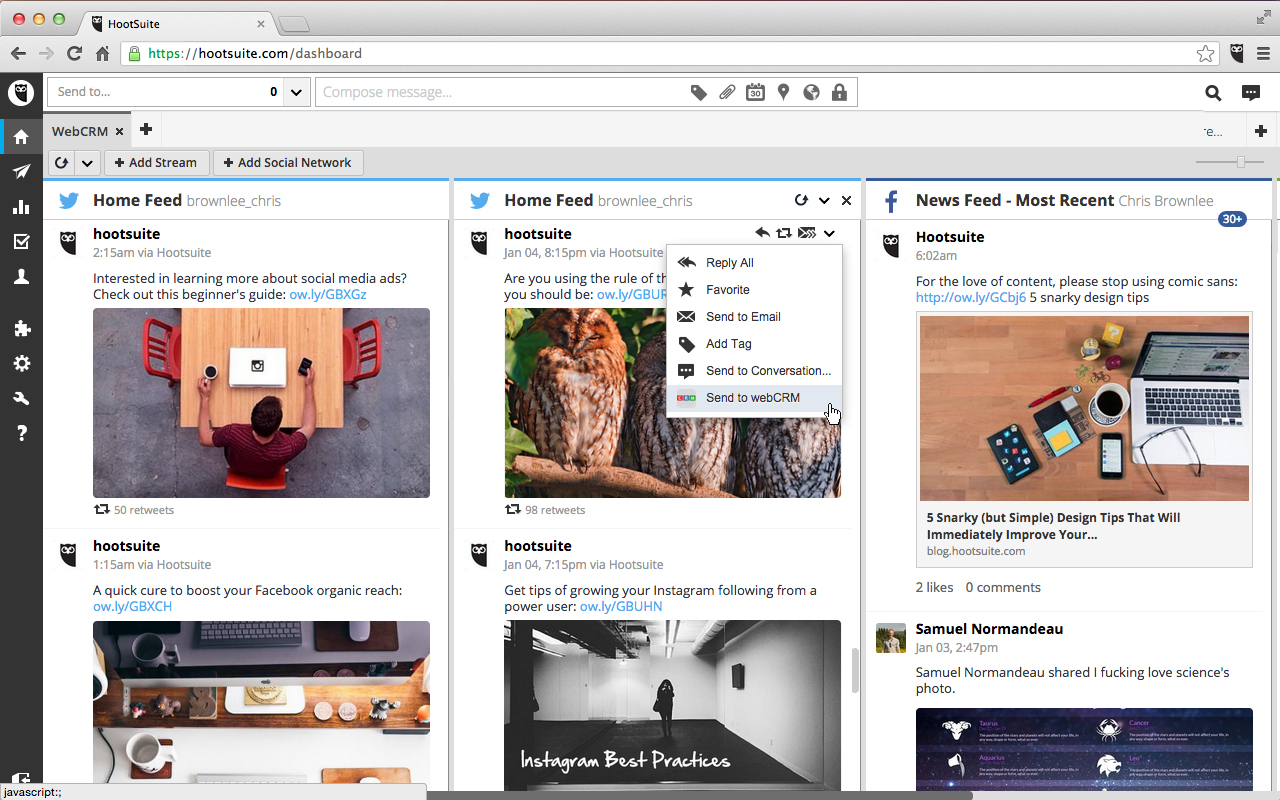Select the WebCRM dashboard tab

(80, 131)
